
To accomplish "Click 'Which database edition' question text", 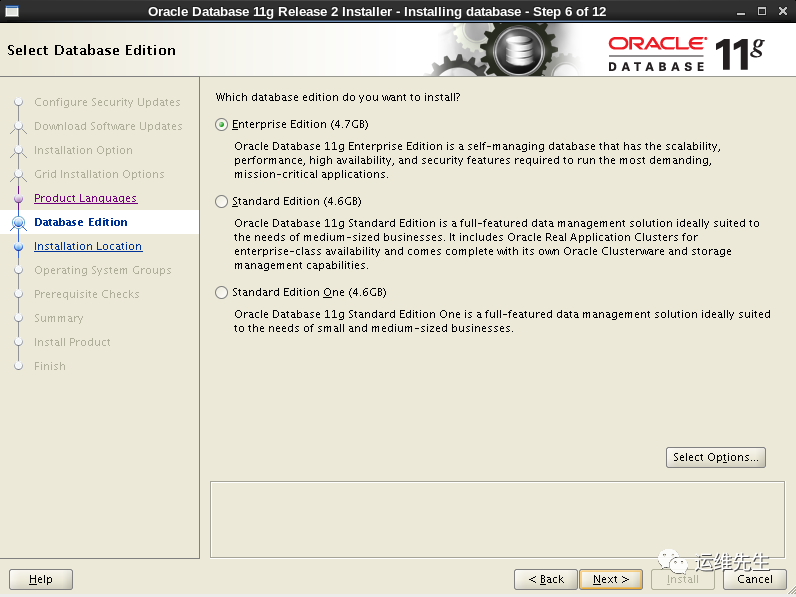I will 338,97.
